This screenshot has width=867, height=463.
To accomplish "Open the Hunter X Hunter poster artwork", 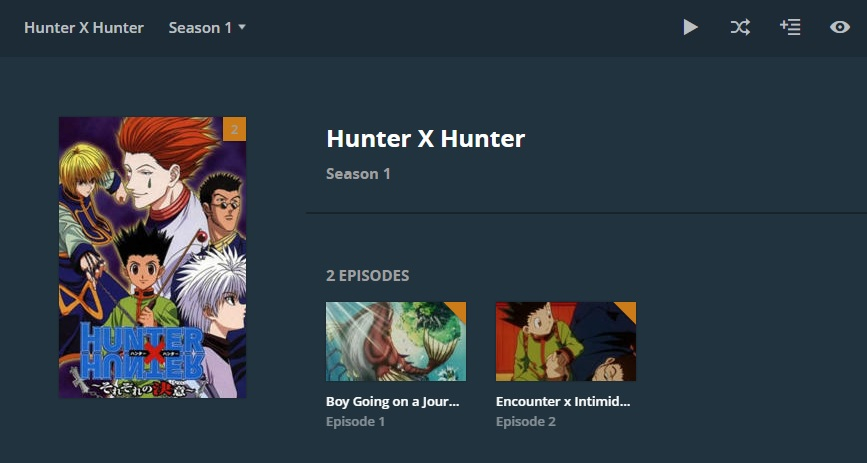I will point(153,257).
